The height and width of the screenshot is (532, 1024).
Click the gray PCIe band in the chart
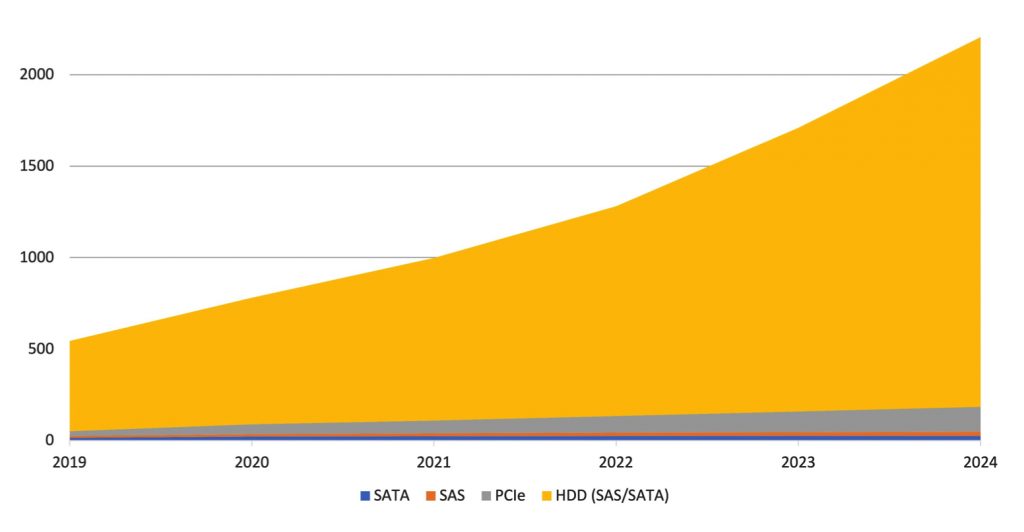click(x=798, y=422)
